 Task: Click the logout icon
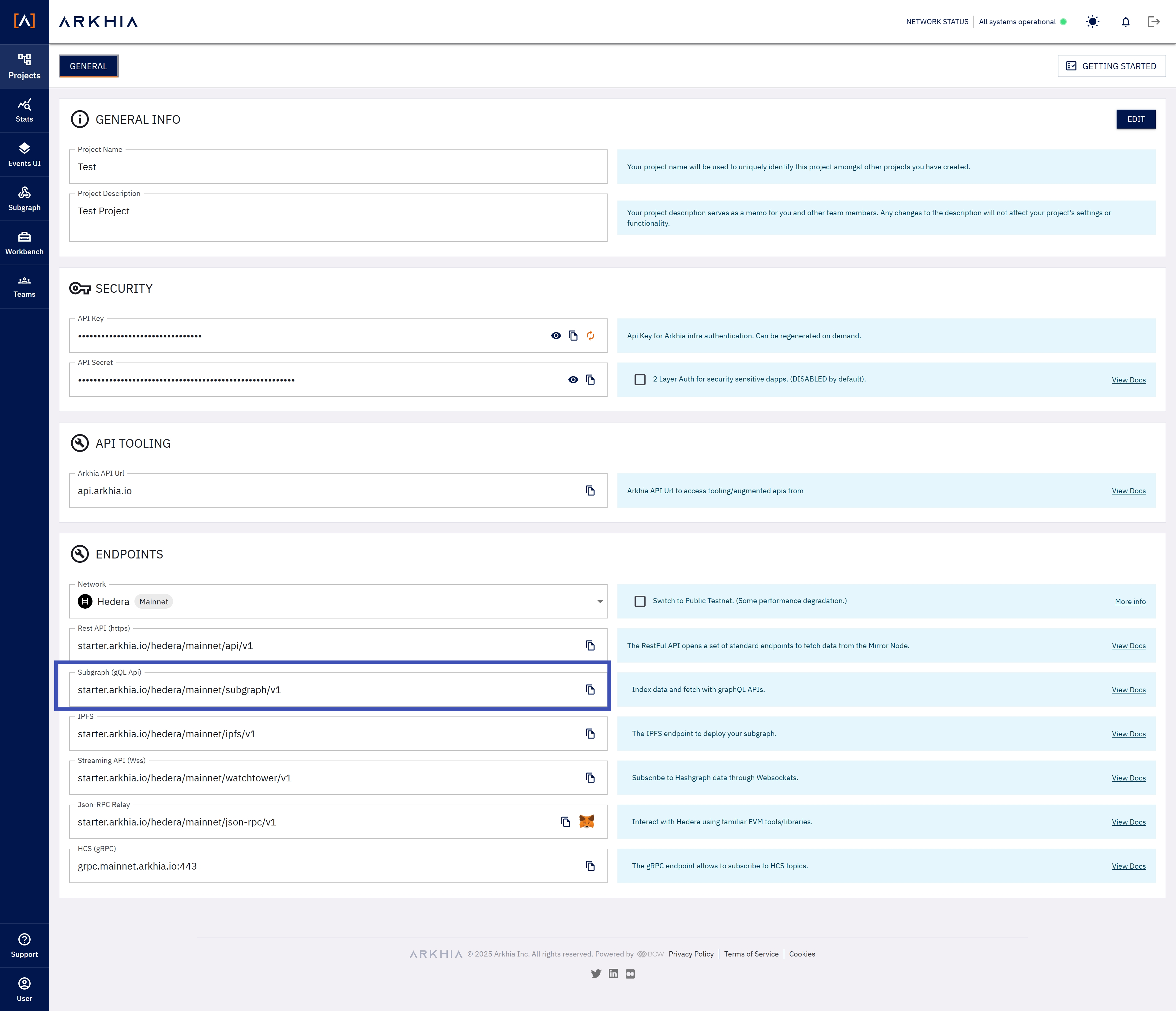click(x=1154, y=21)
